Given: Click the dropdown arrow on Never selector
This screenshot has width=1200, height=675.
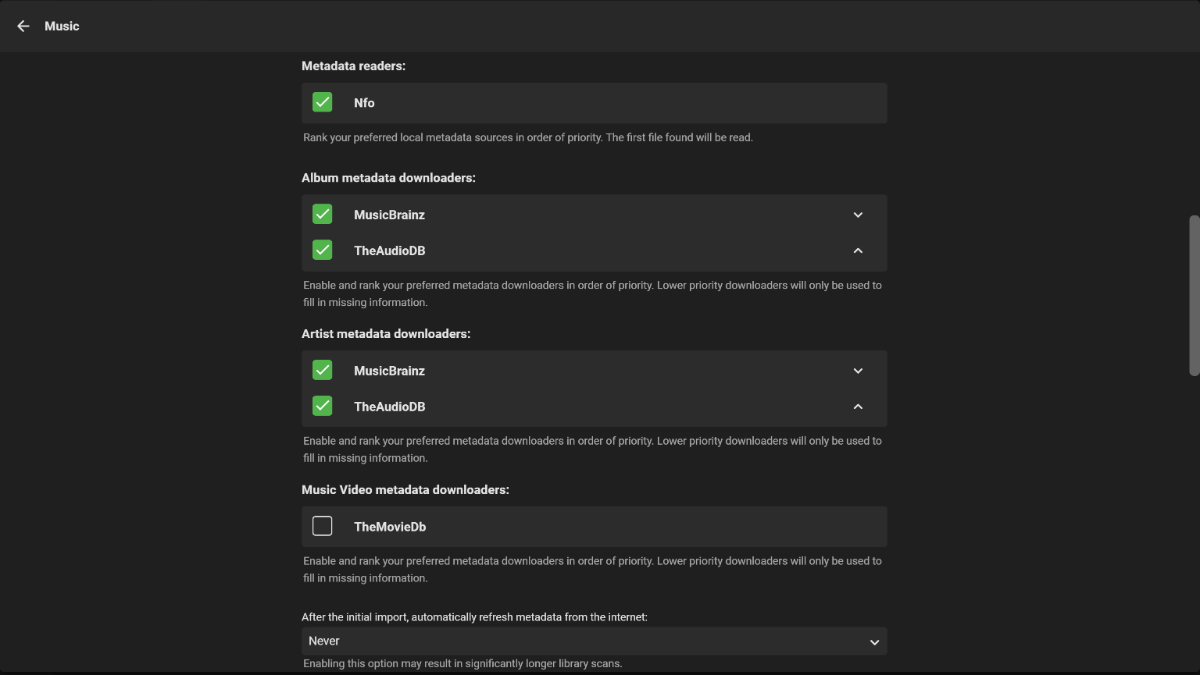Looking at the screenshot, I should coord(874,642).
